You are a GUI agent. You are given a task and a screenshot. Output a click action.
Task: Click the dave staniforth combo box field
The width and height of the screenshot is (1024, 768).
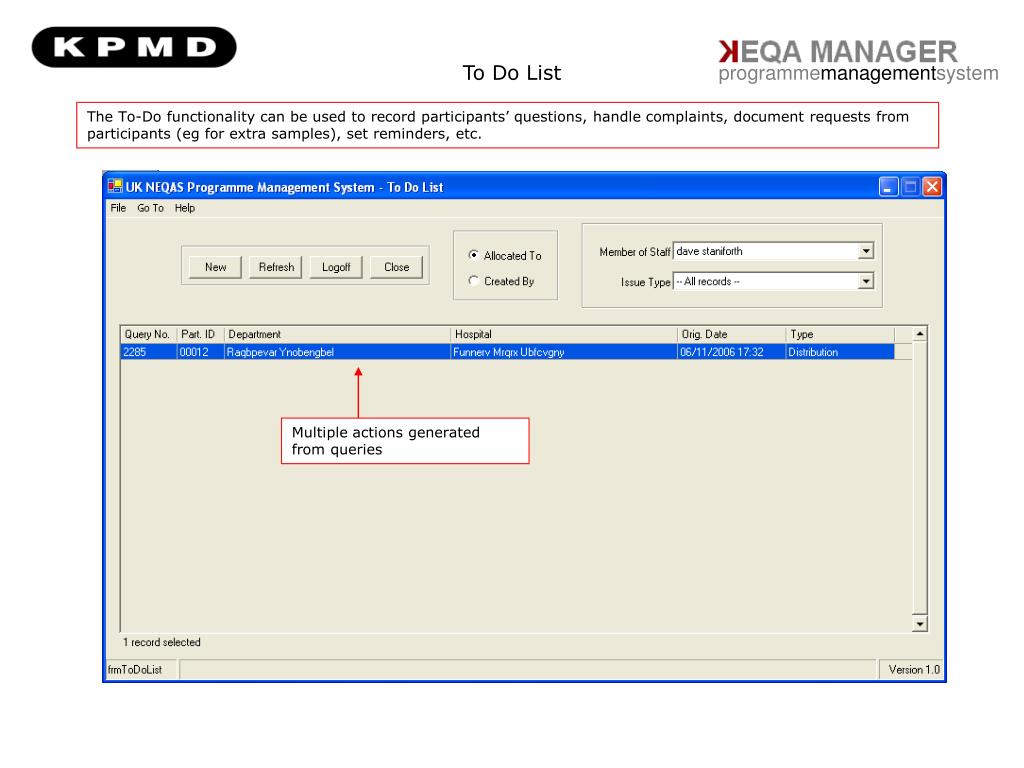(x=773, y=251)
